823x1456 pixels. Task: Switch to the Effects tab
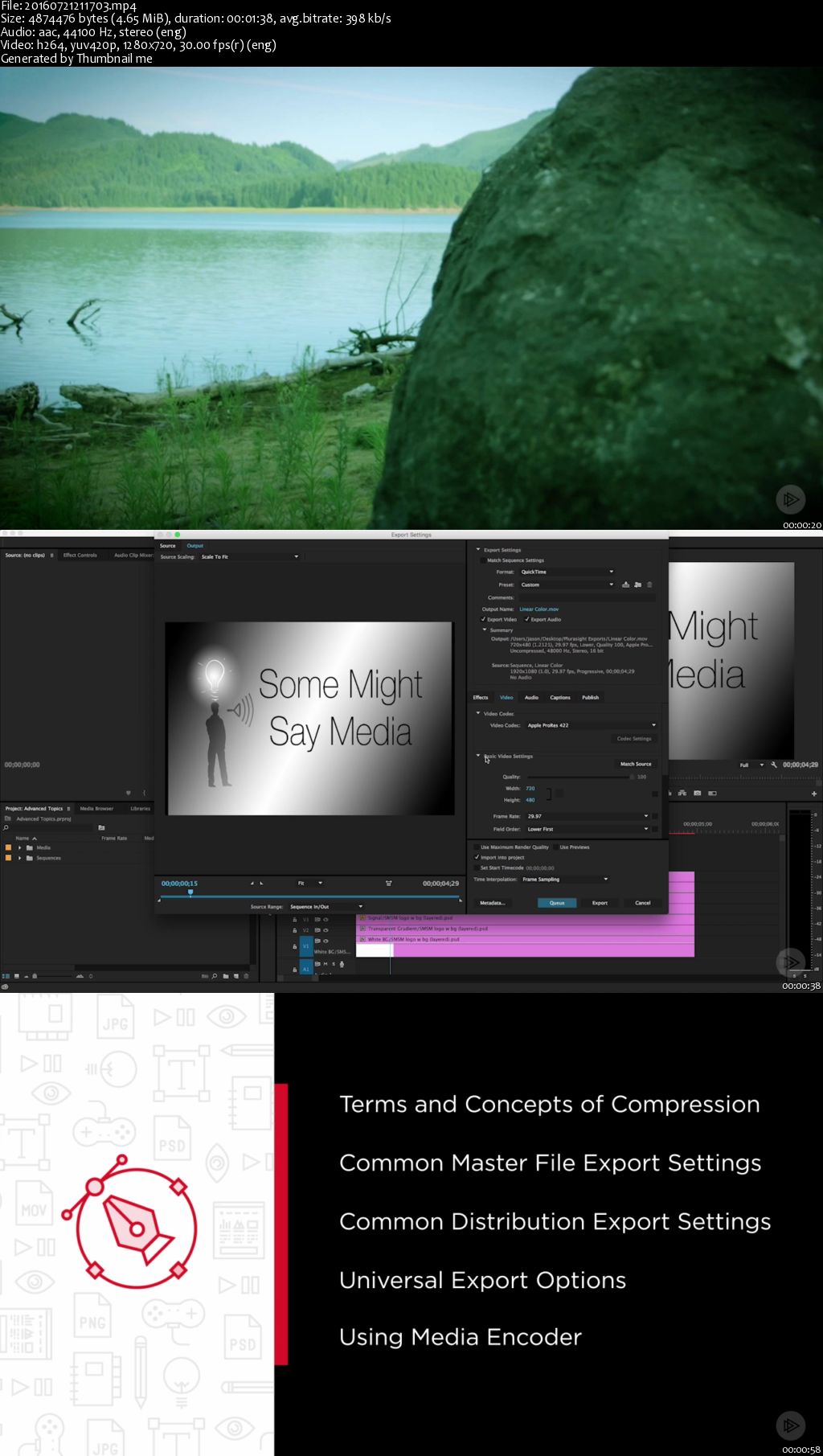point(481,697)
